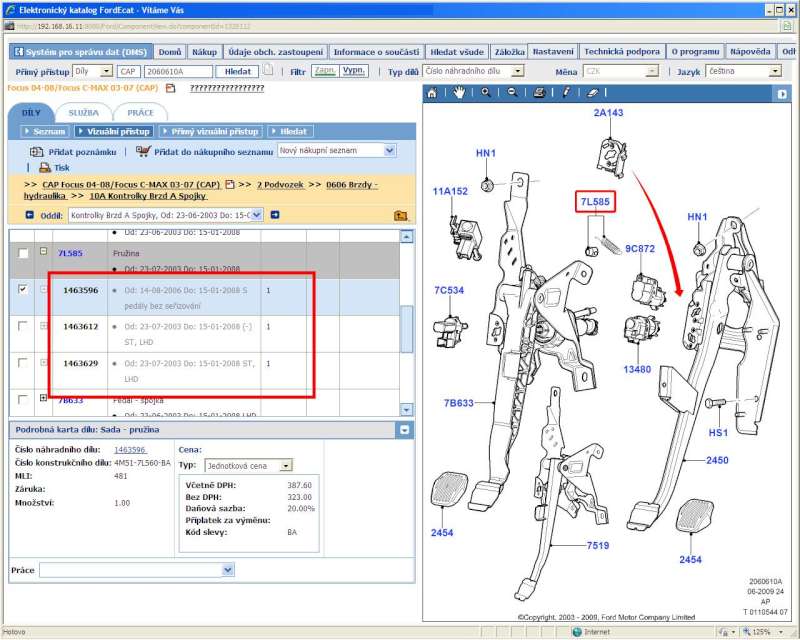Collapse the 7L585 Pružina tree row
The width and height of the screenshot is (800, 640).
pyautogui.click(x=43, y=253)
